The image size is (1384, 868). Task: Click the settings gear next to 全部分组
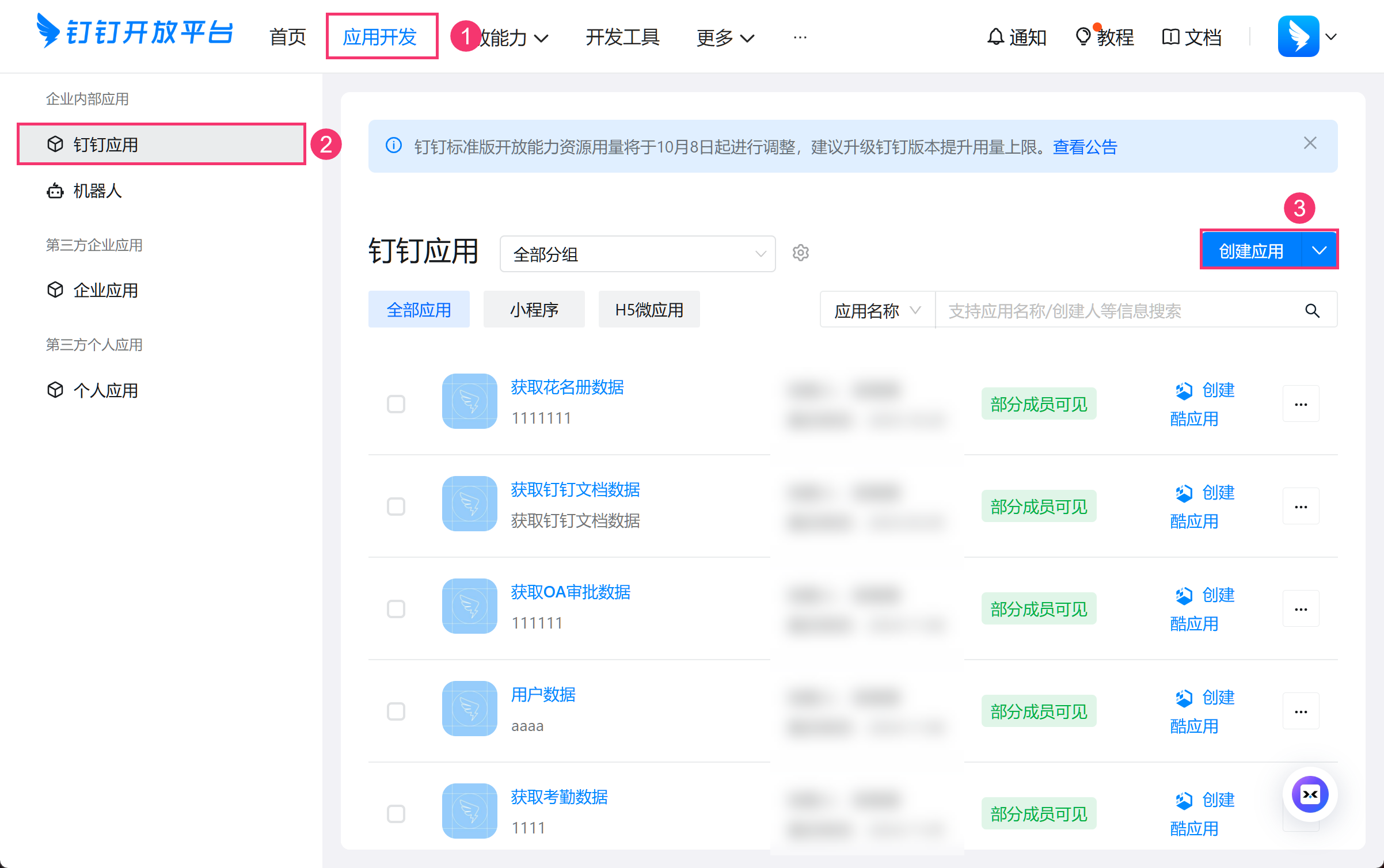coord(800,253)
